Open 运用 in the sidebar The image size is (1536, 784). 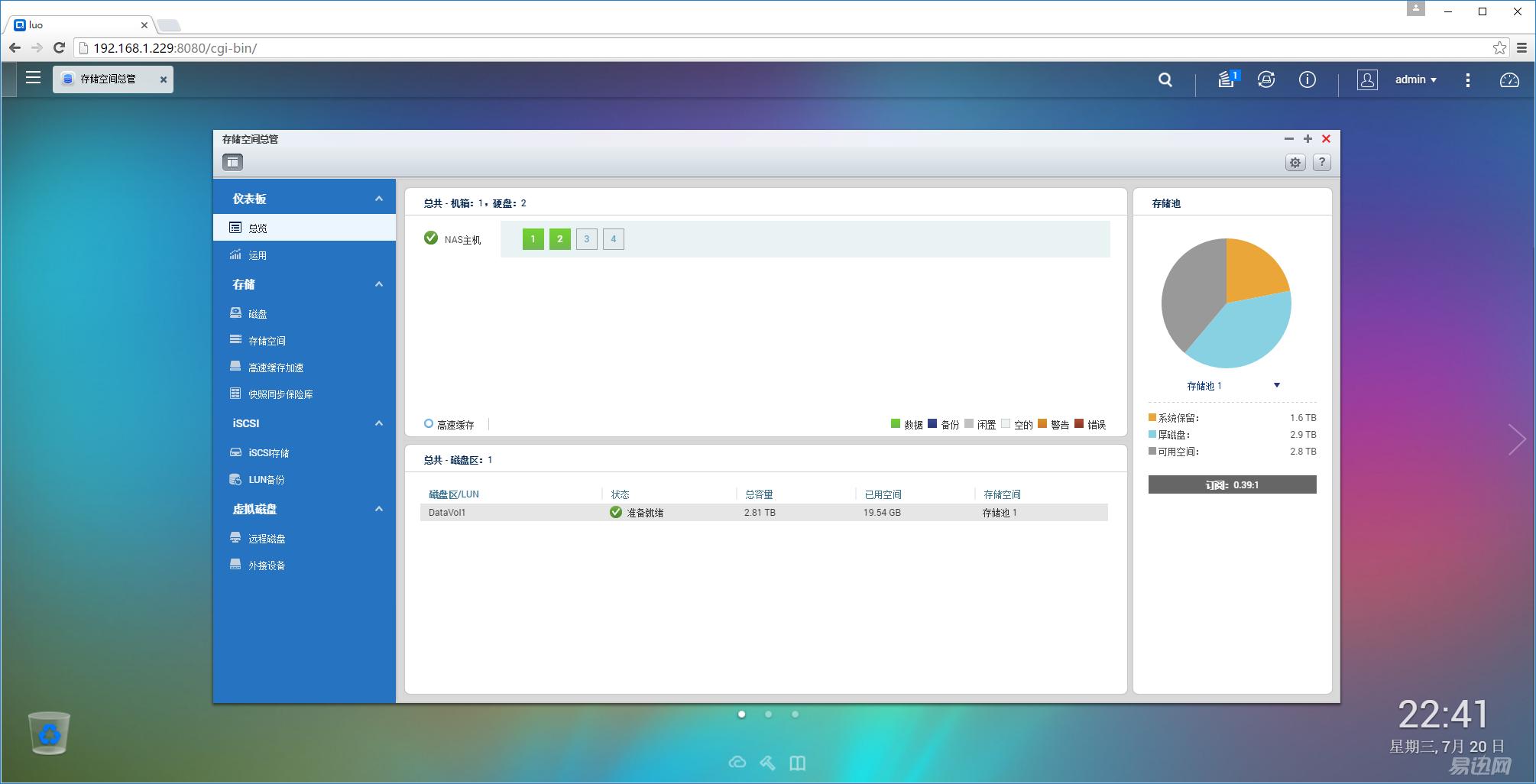tap(304, 255)
